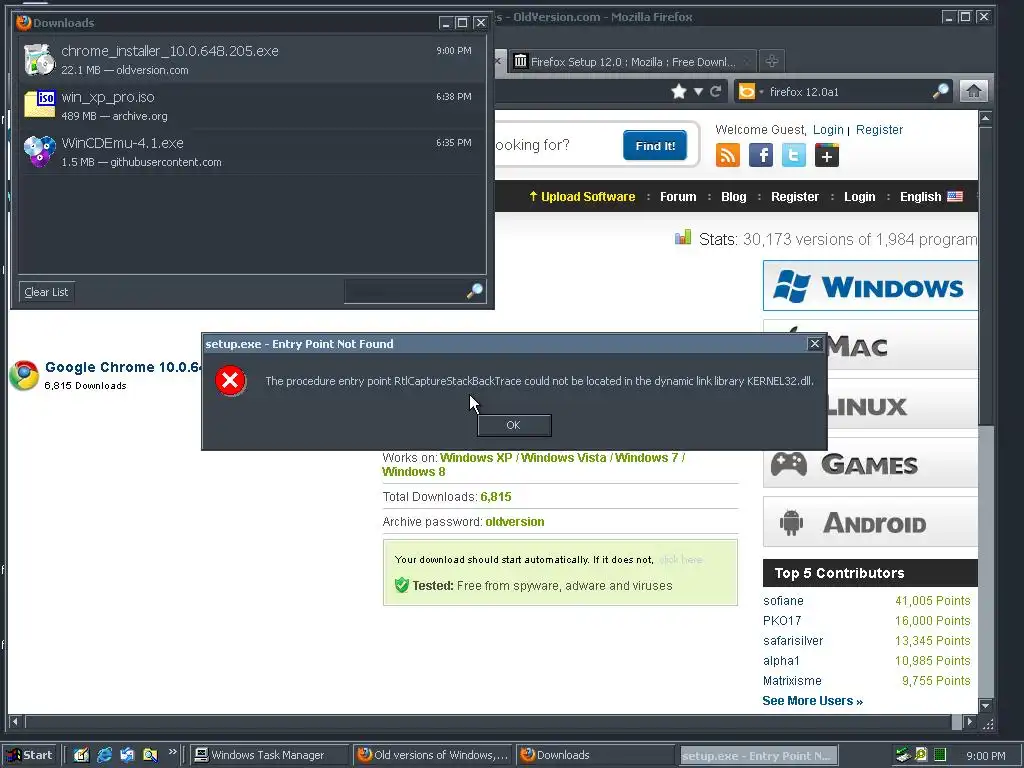Go to the home page with the Home button
This screenshot has height=768, width=1024.
pos(973,91)
